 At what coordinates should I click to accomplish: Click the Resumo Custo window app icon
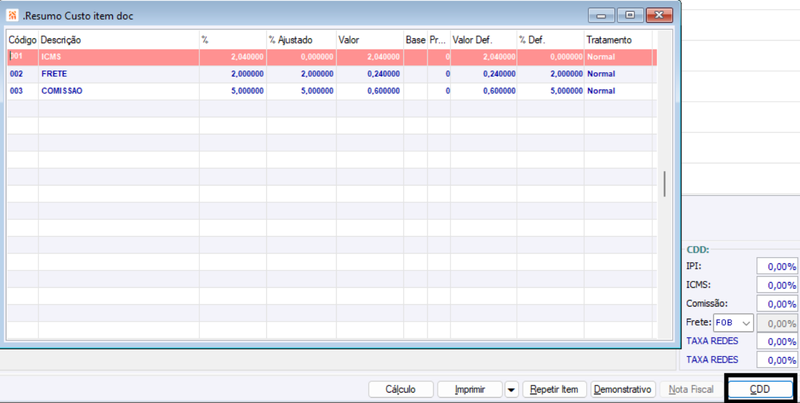pos(13,16)
